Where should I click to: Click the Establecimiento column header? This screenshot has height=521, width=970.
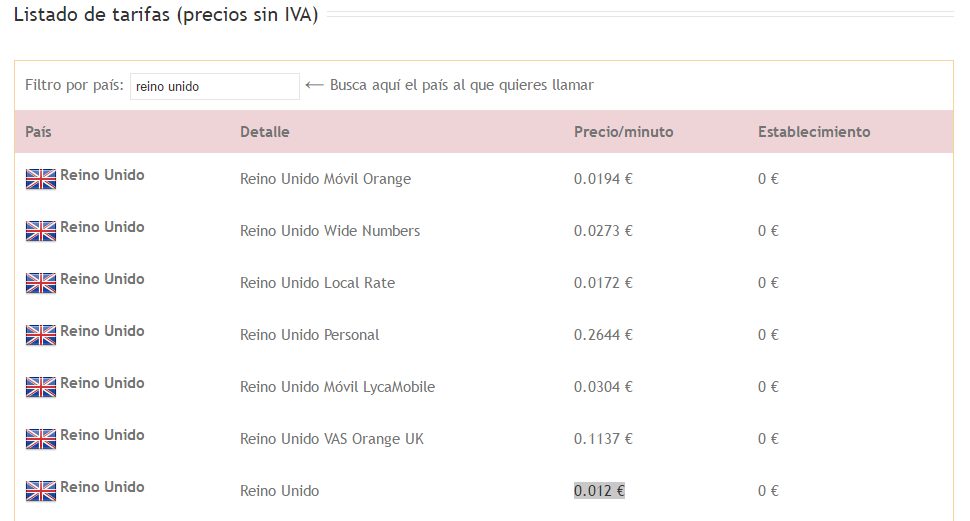pos(814,132)
